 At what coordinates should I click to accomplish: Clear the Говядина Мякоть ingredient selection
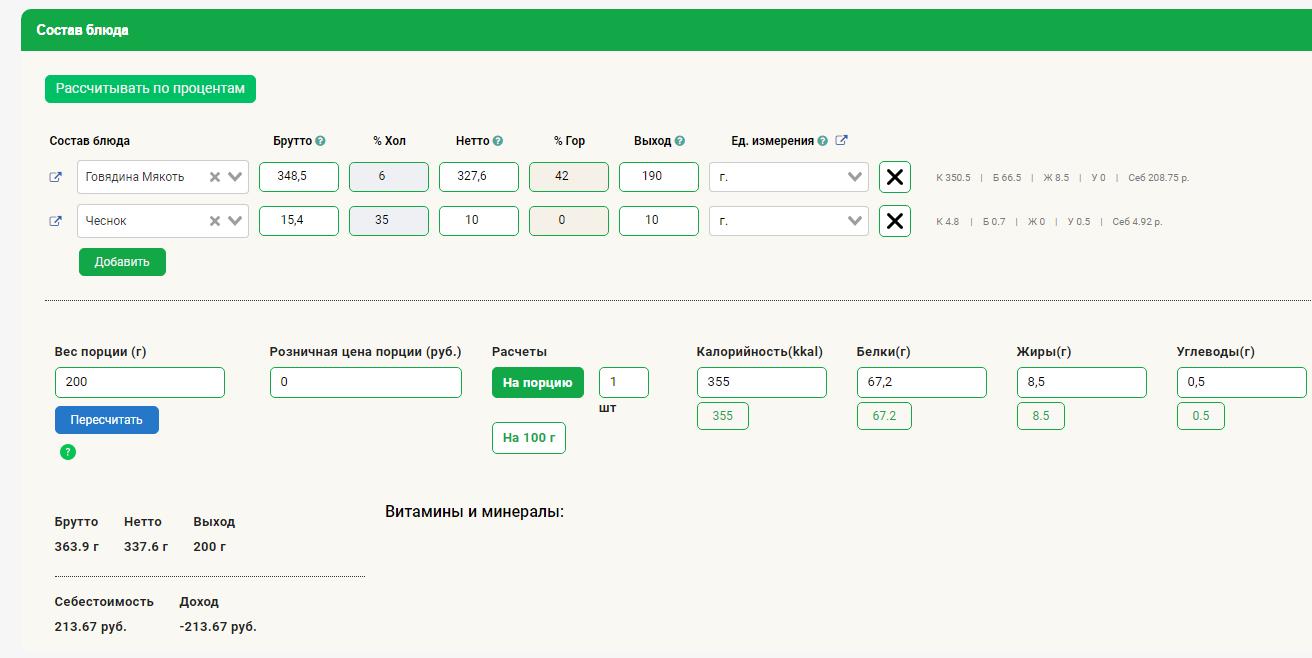214,178
